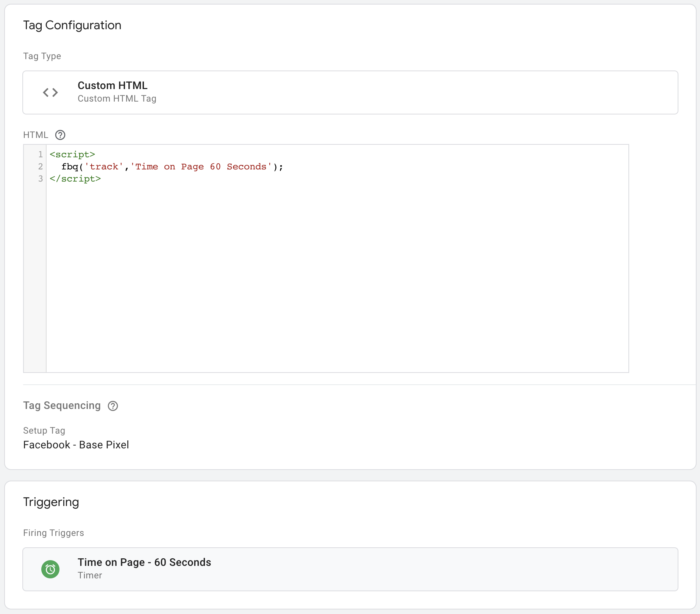This screenshot has height=614, width=700.
Task: Click line number 3 in editor gutter
Action: tap(40, 179)
